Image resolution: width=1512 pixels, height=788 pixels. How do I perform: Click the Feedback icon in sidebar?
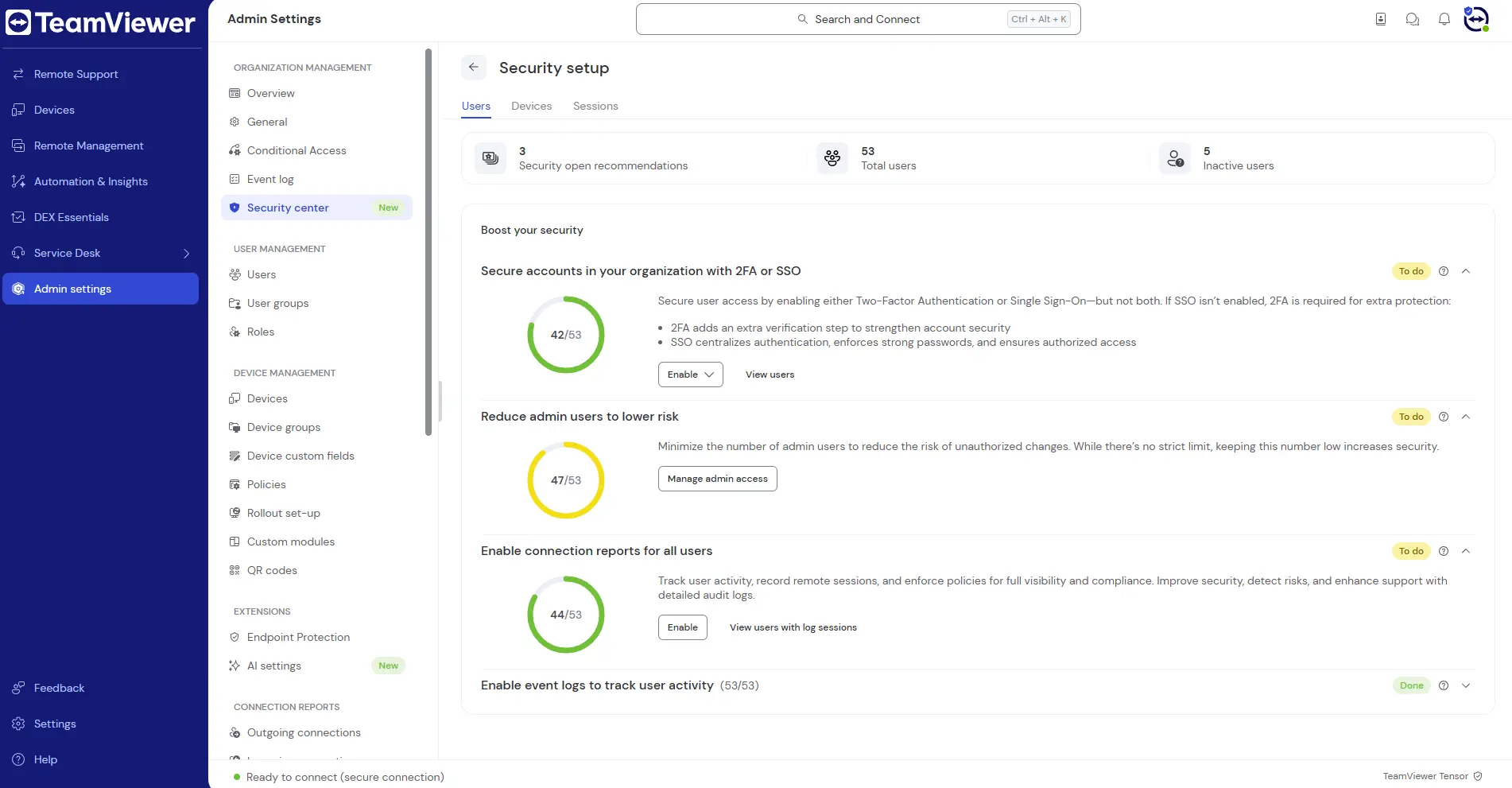tap(18, 688)
